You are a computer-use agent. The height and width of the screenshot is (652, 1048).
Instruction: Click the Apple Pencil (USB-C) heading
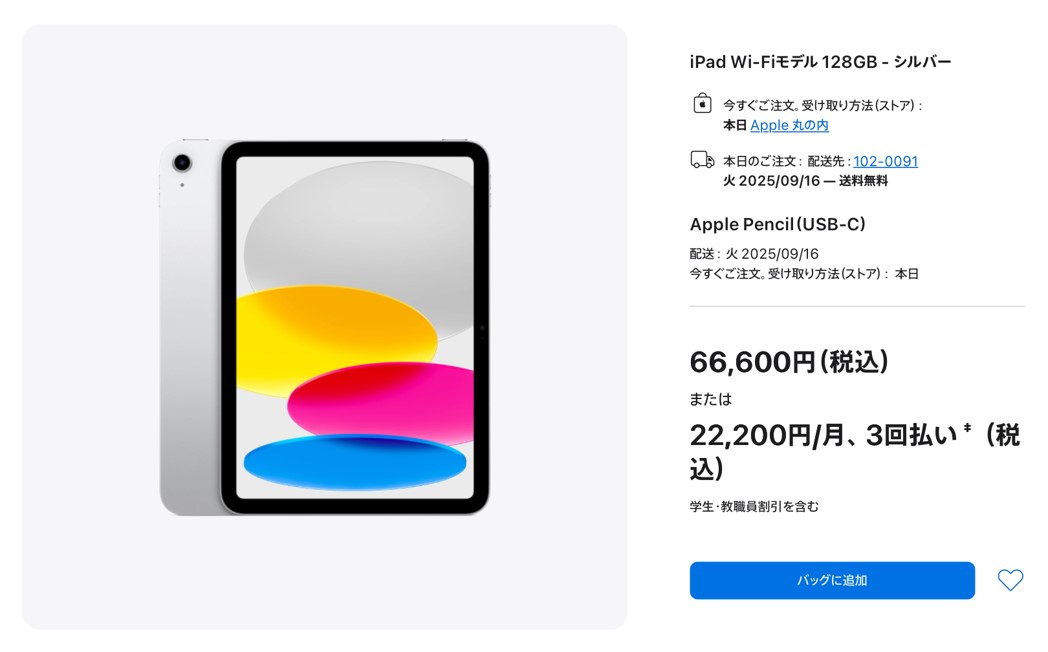777,224
